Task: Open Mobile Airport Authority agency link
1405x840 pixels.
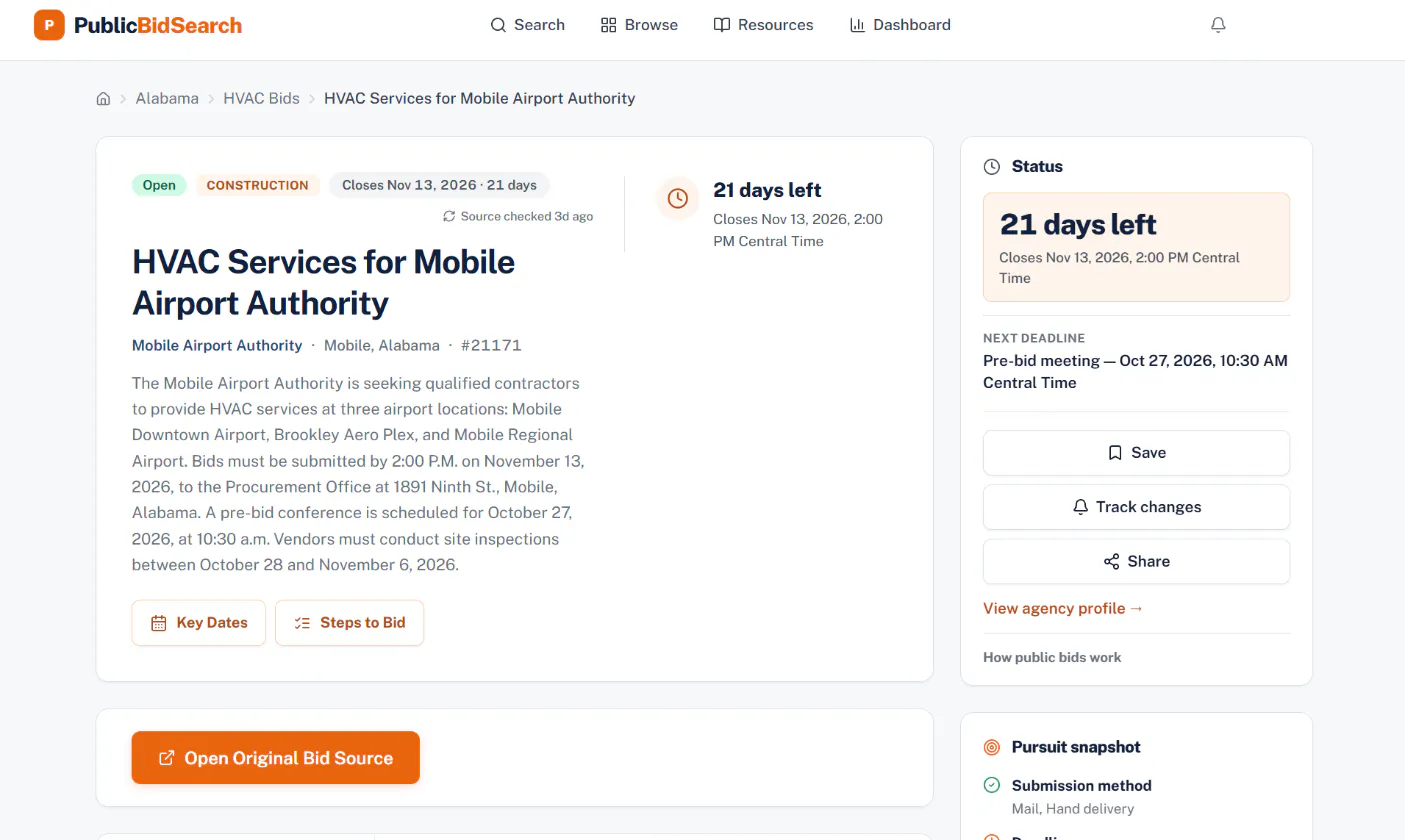Action: (217, 345)
